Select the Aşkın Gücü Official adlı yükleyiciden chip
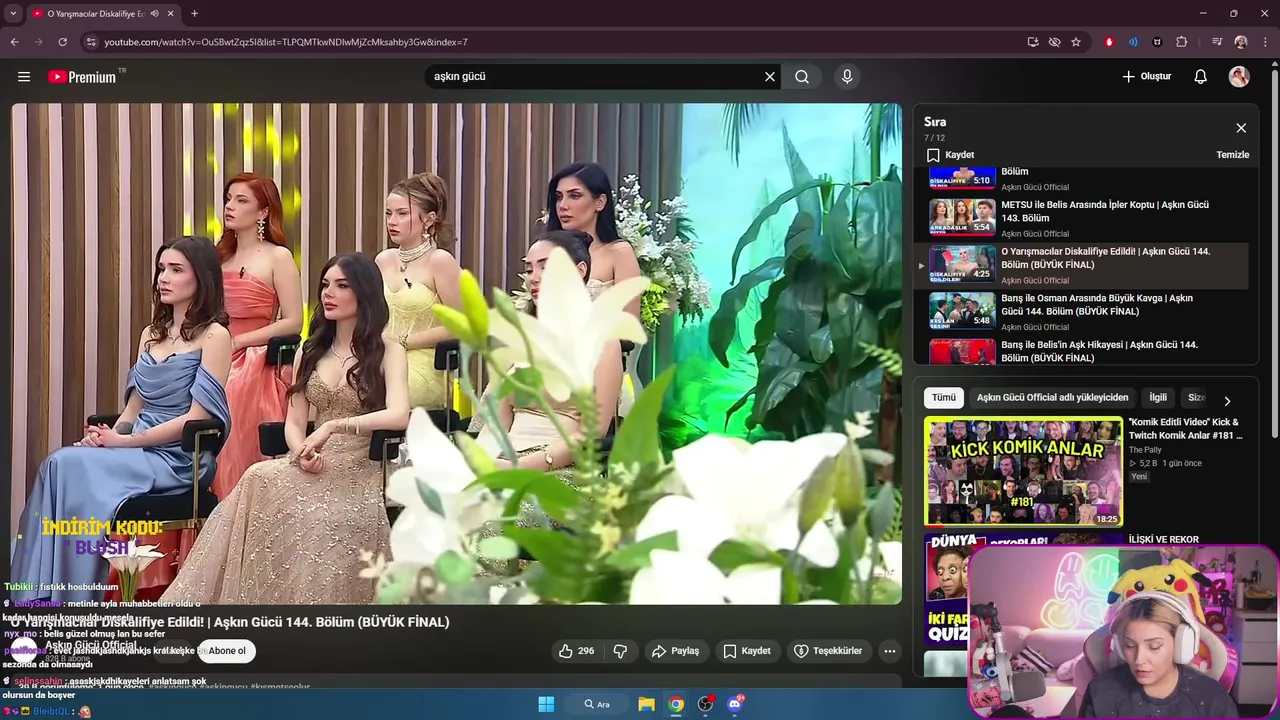1280x720 pixels. [x=1052, y=397]
